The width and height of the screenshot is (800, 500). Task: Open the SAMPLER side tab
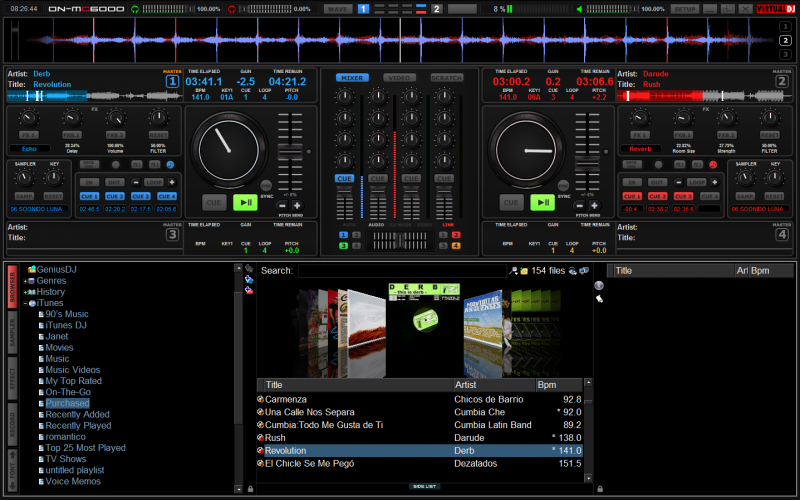coord(12,333)
